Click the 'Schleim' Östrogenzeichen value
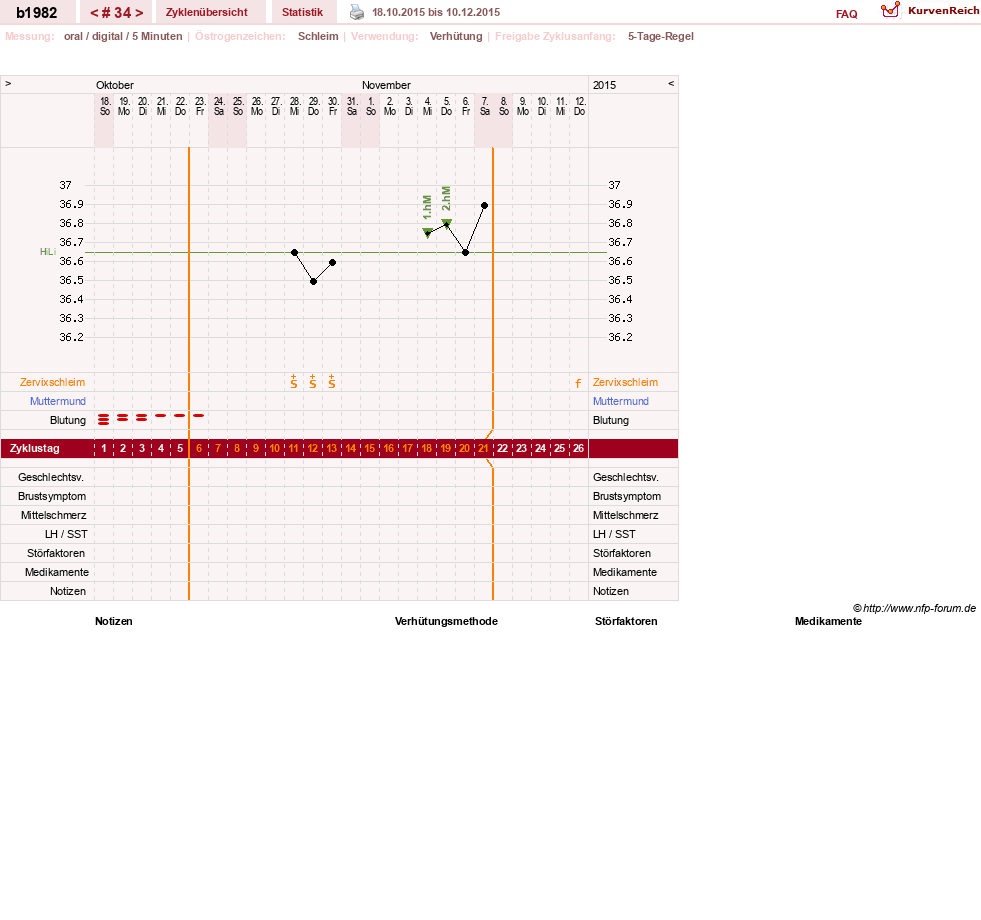 [318, 36]
